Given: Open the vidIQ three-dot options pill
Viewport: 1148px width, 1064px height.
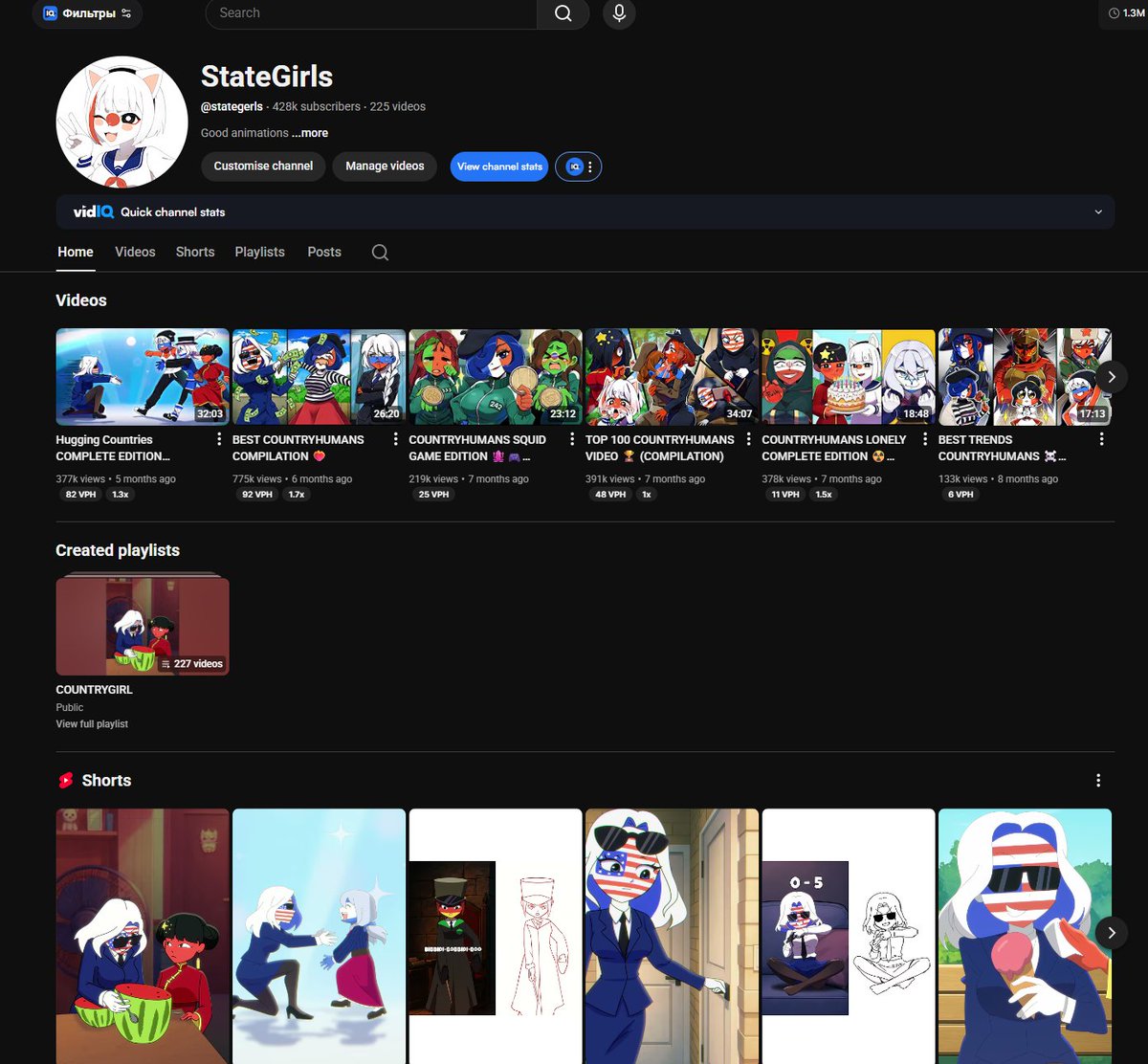Looking at the screenshot, I should pyautogui.click(x=579, y=166).
